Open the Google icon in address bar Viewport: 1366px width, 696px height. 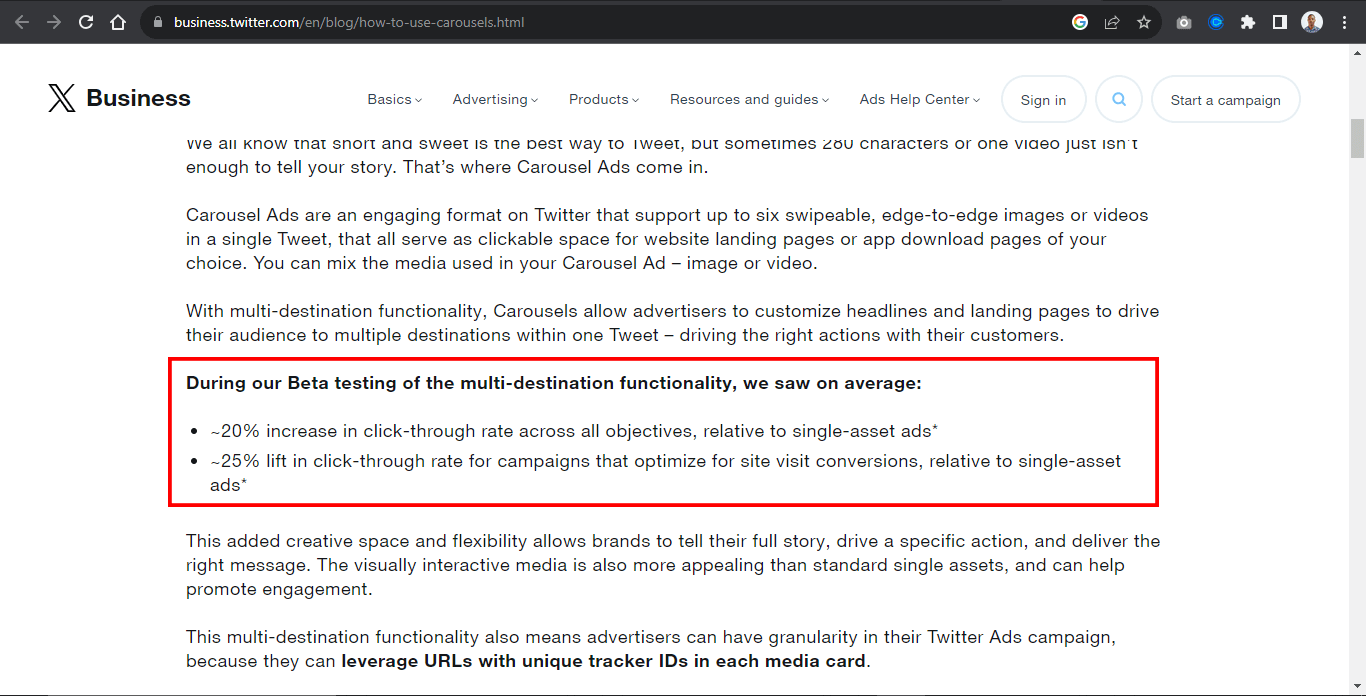tap(1080, 22)
